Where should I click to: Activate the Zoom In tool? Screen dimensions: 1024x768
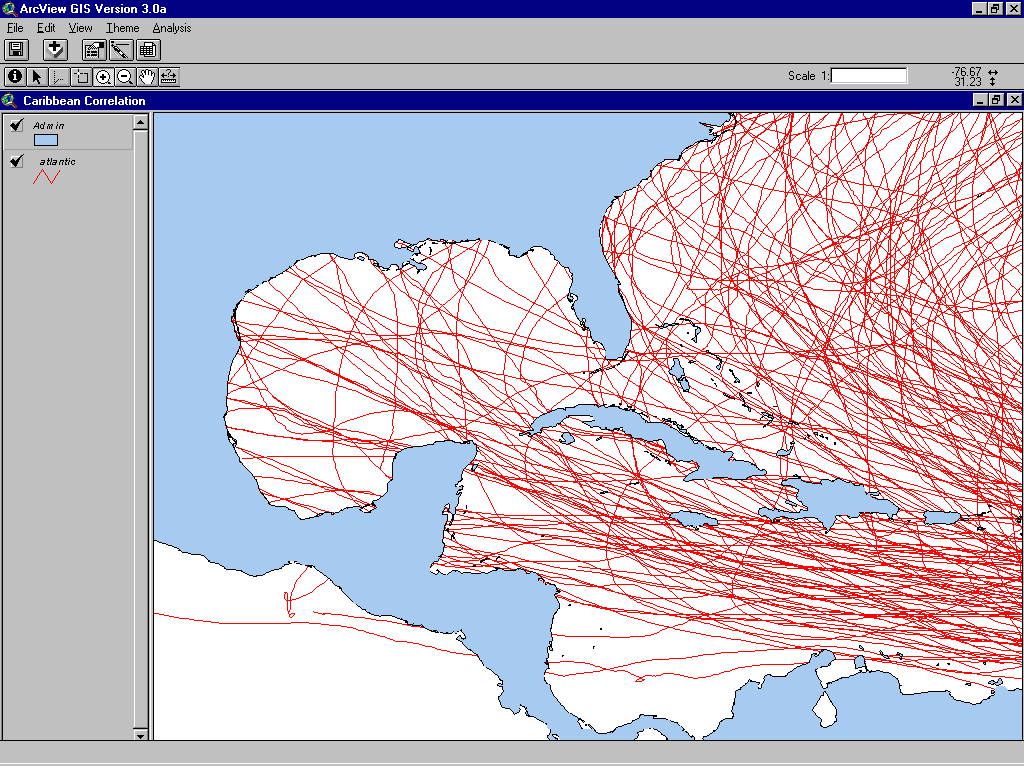tap(103, 76)
